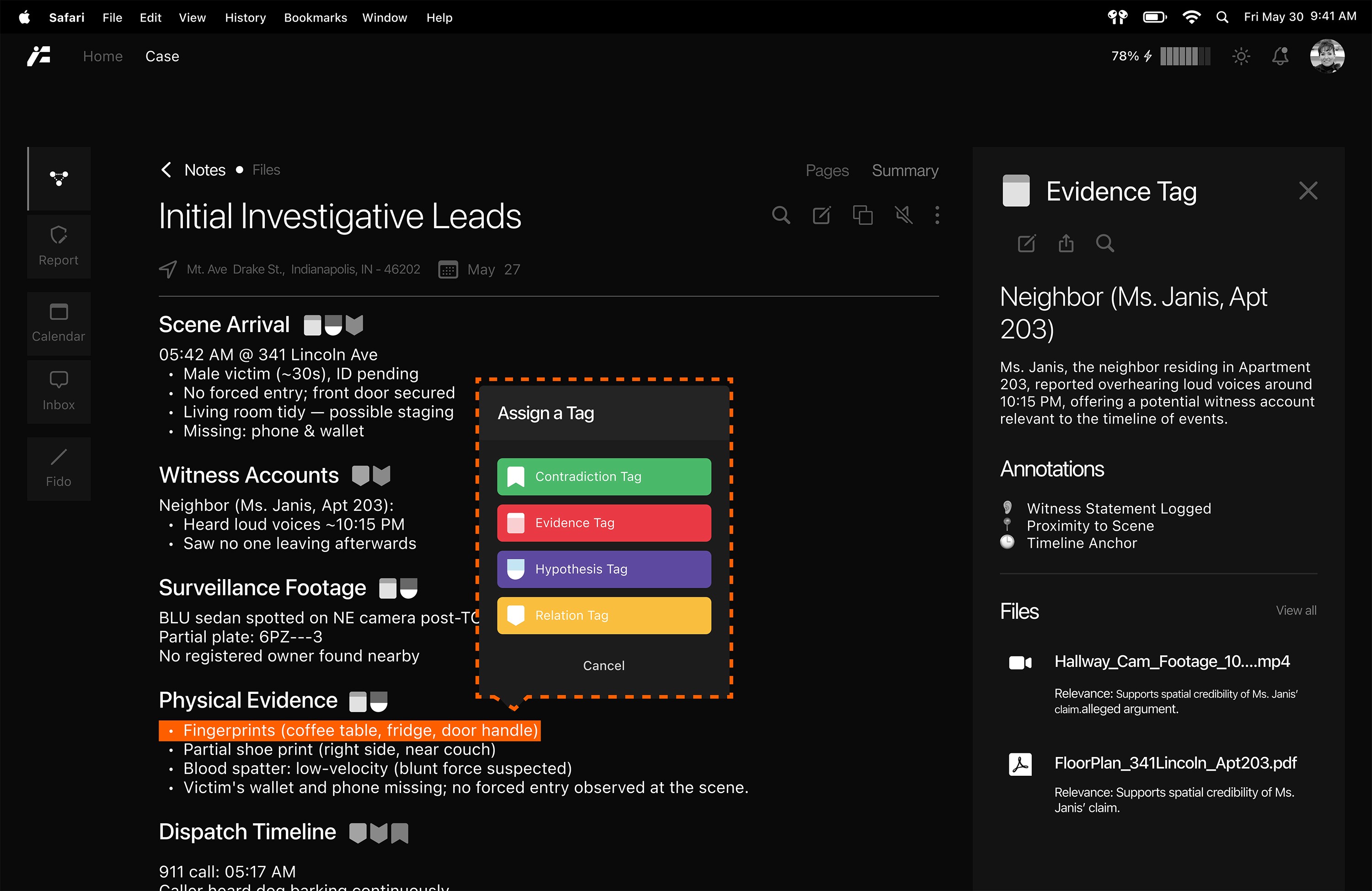Toggle the brightness theme sun icon
Screen dimensions: 1372x891
(1241, 57)
